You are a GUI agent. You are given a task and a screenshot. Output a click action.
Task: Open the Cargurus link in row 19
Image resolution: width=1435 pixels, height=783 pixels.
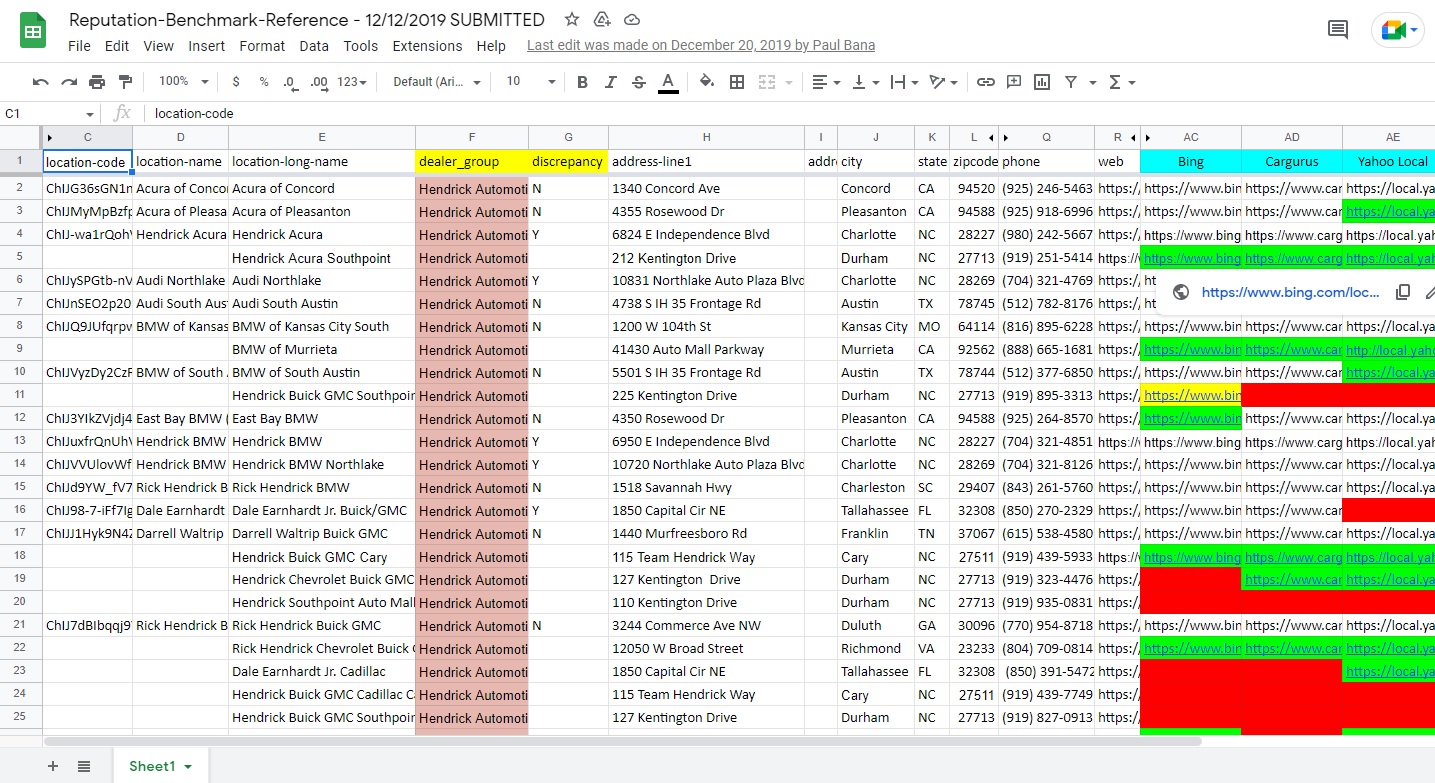pyautogui.click(x=1292, y=579)
